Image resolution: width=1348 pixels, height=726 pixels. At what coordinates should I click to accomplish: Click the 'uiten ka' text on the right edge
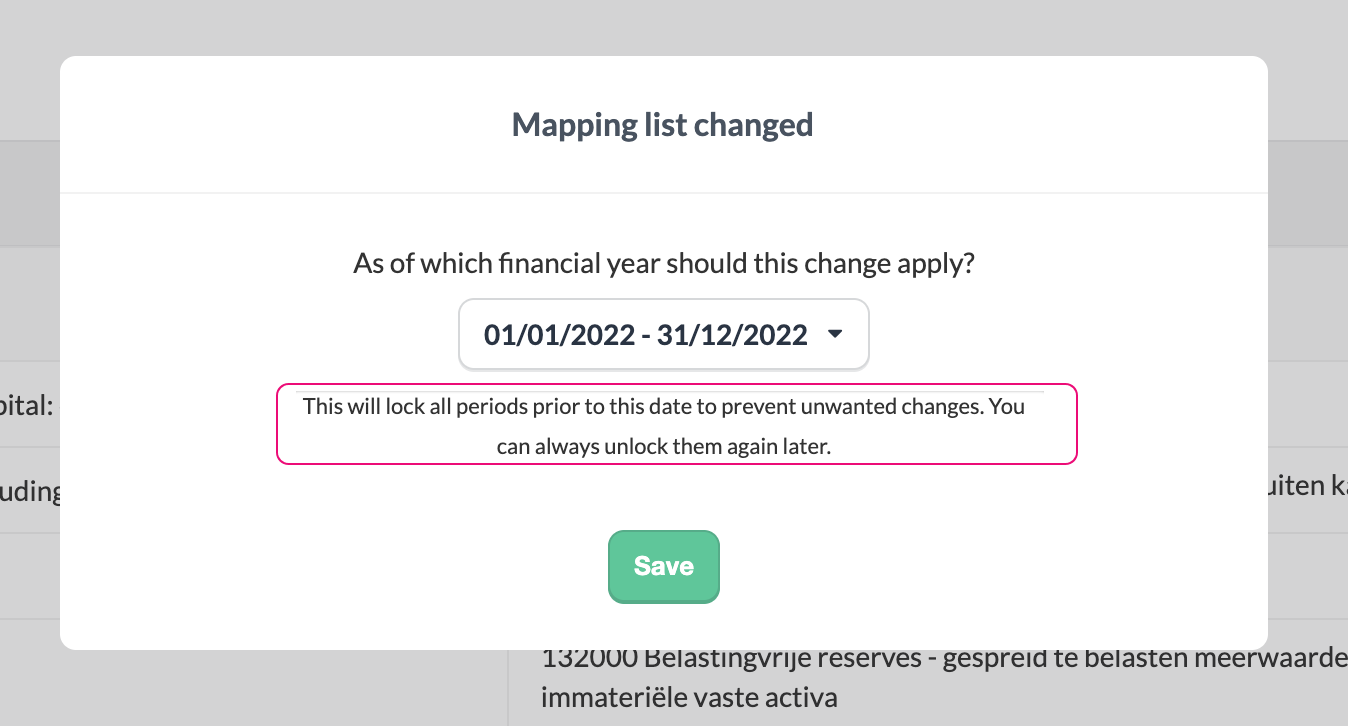coord(1308,486)
